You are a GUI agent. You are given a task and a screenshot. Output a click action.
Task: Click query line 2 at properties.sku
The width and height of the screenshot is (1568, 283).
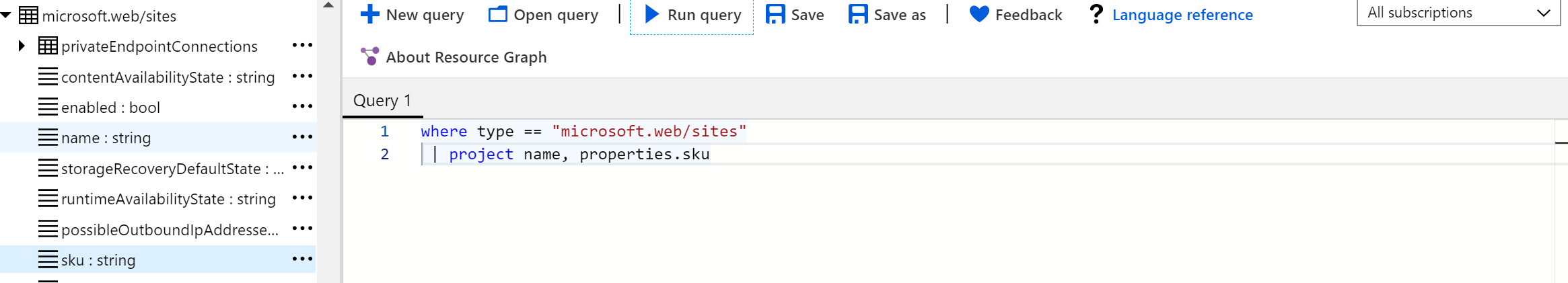pos(644,154)
